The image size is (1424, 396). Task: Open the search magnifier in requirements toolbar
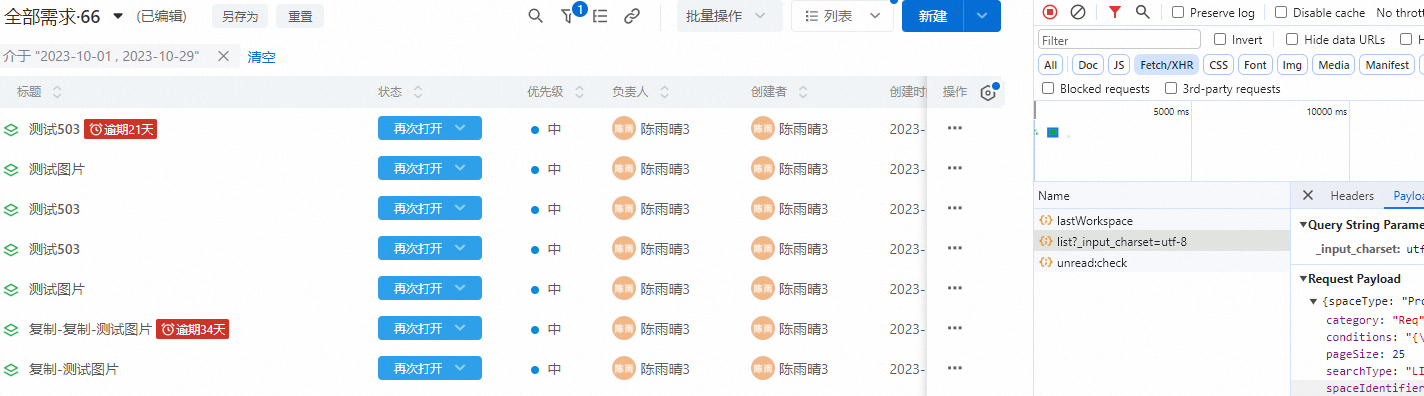[535, 16]
